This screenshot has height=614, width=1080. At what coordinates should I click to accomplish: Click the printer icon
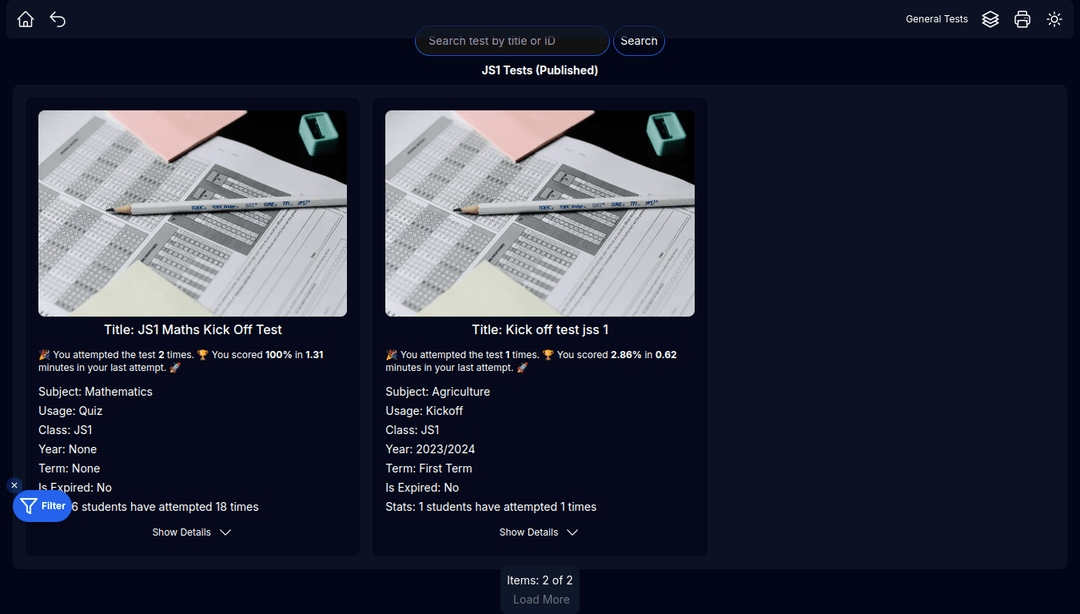tap(1022, 19)
